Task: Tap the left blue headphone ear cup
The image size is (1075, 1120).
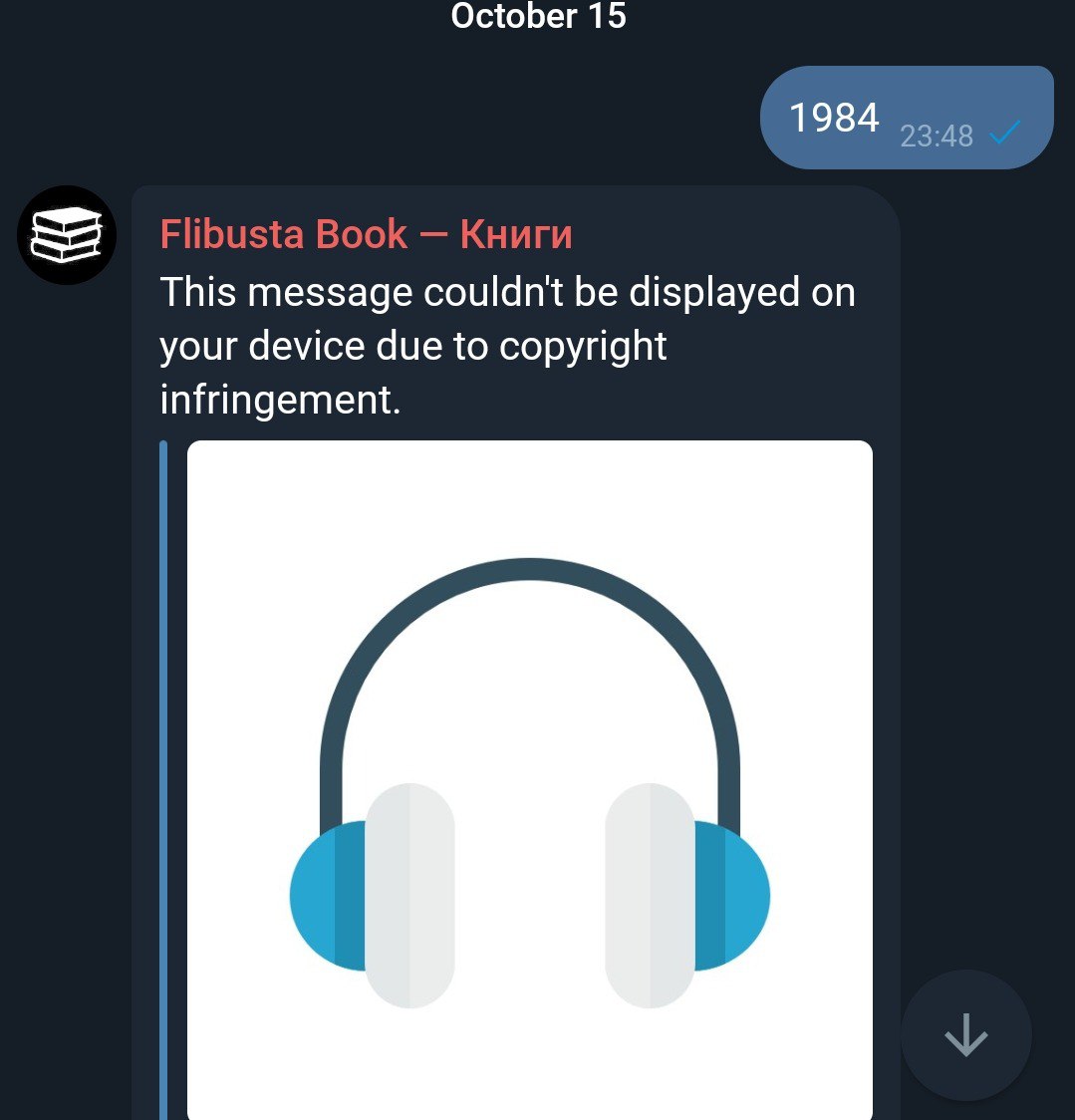Action: coord(328,896)
